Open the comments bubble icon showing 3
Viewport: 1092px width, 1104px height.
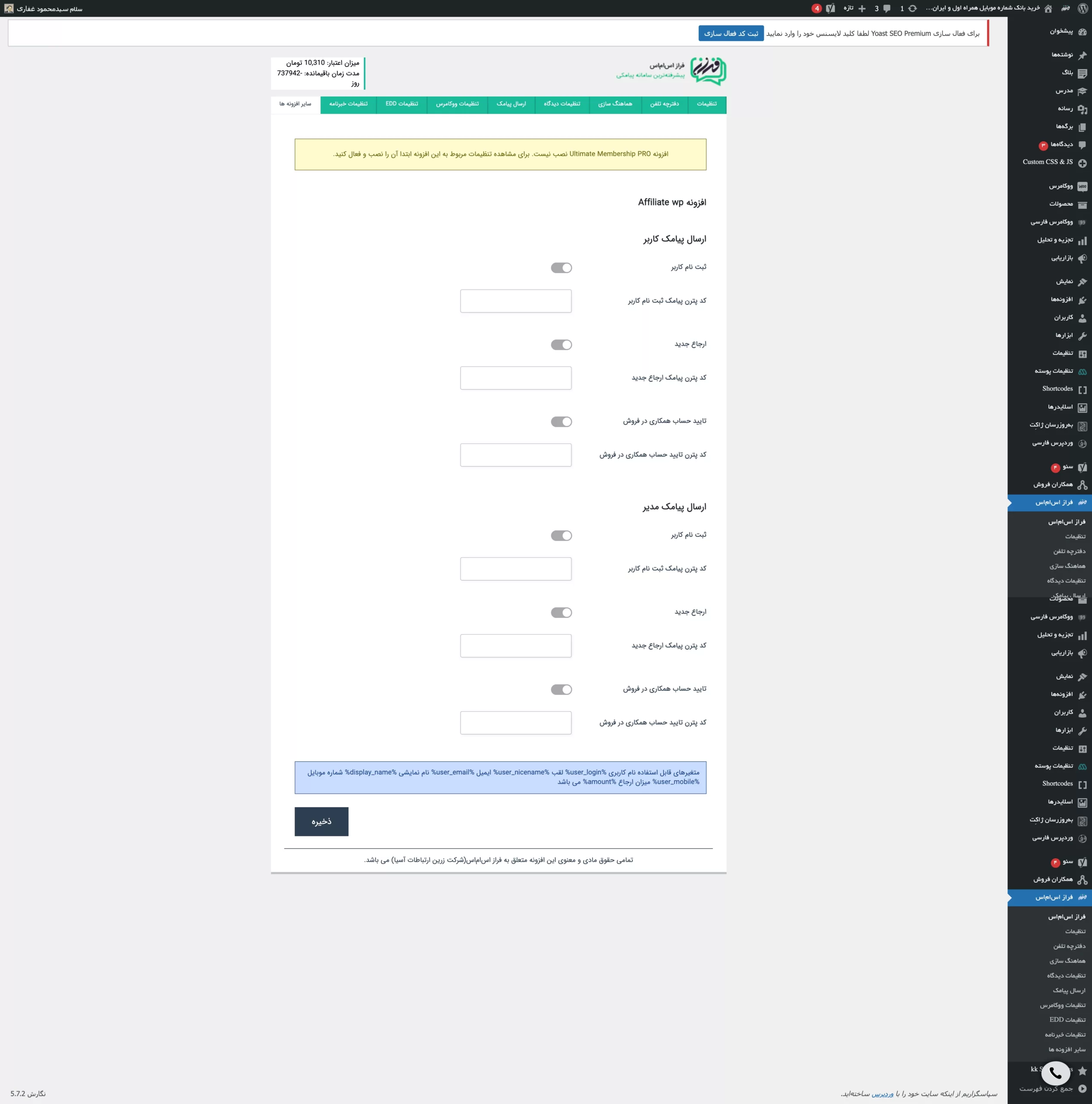[x=887, y=9]
